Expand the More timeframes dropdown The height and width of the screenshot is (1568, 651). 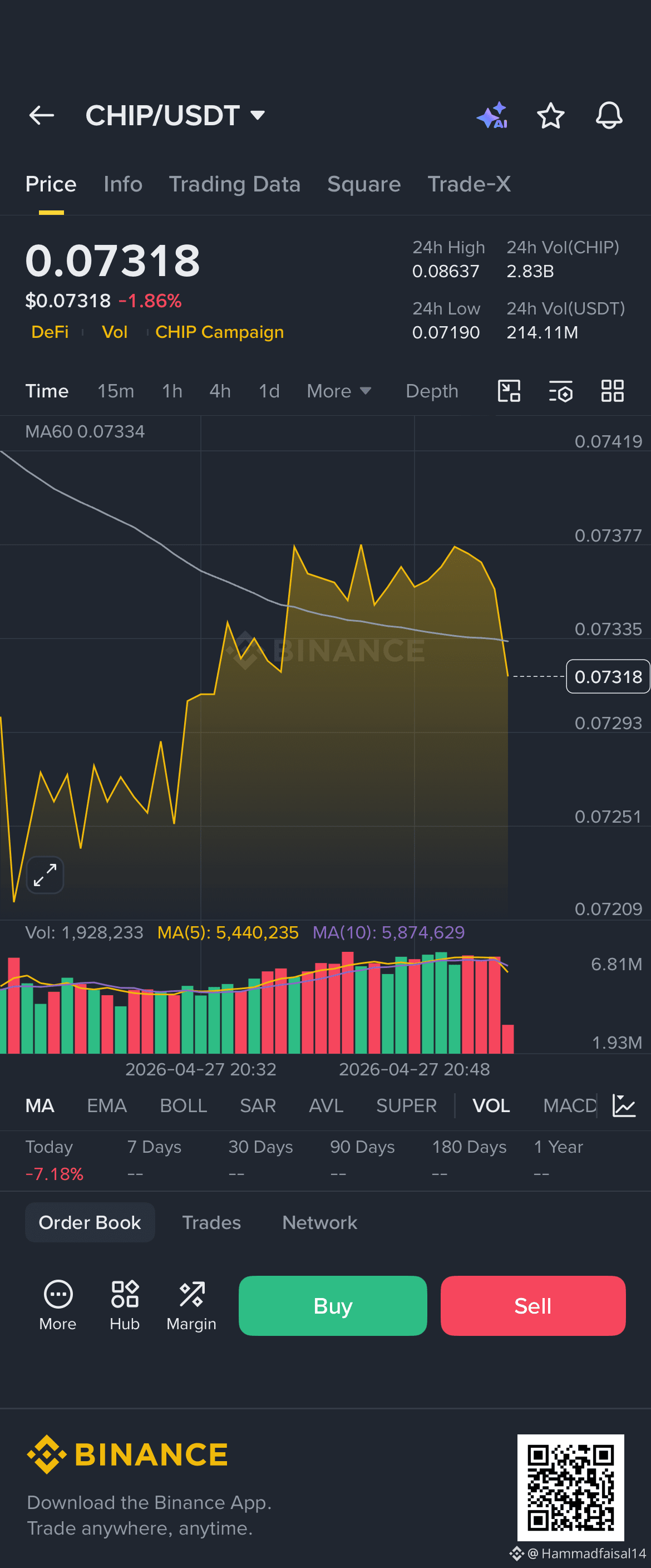(339, 391)
